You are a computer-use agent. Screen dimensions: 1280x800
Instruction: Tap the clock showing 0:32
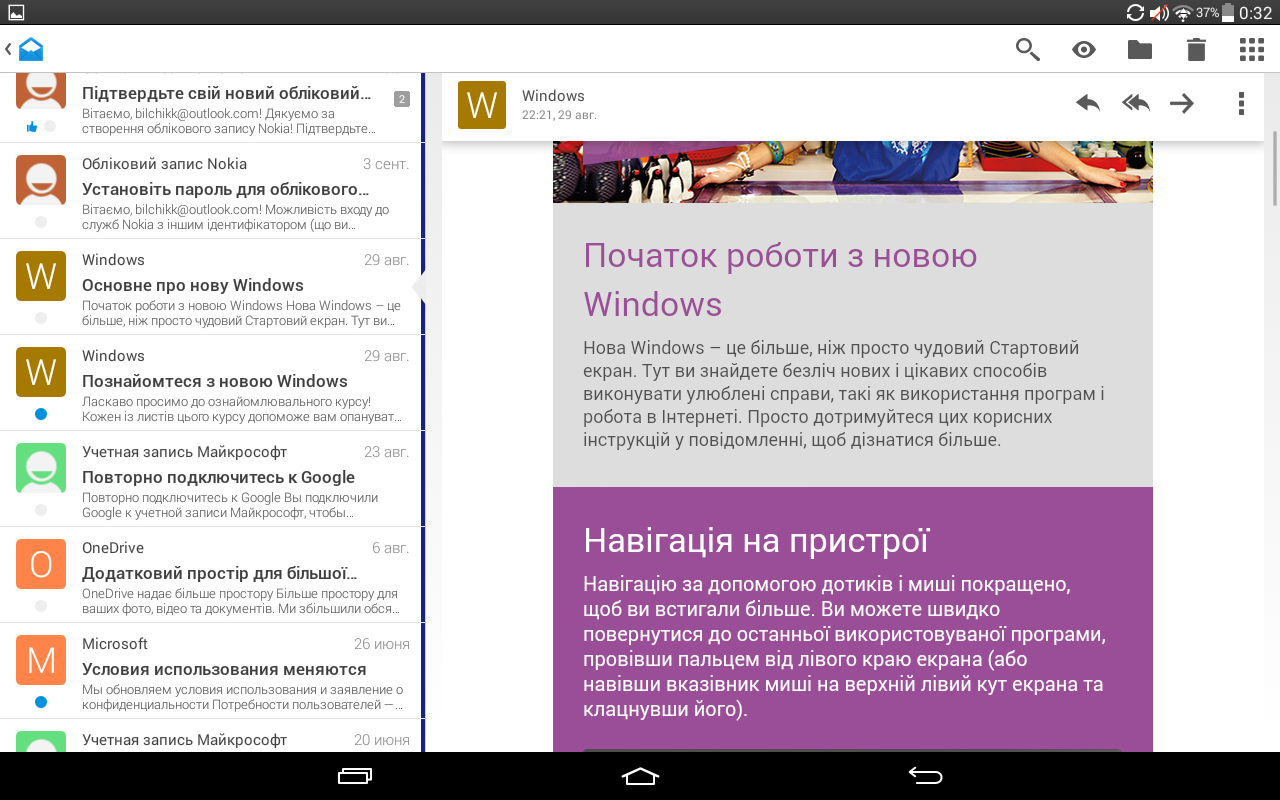coord(1256,13)
